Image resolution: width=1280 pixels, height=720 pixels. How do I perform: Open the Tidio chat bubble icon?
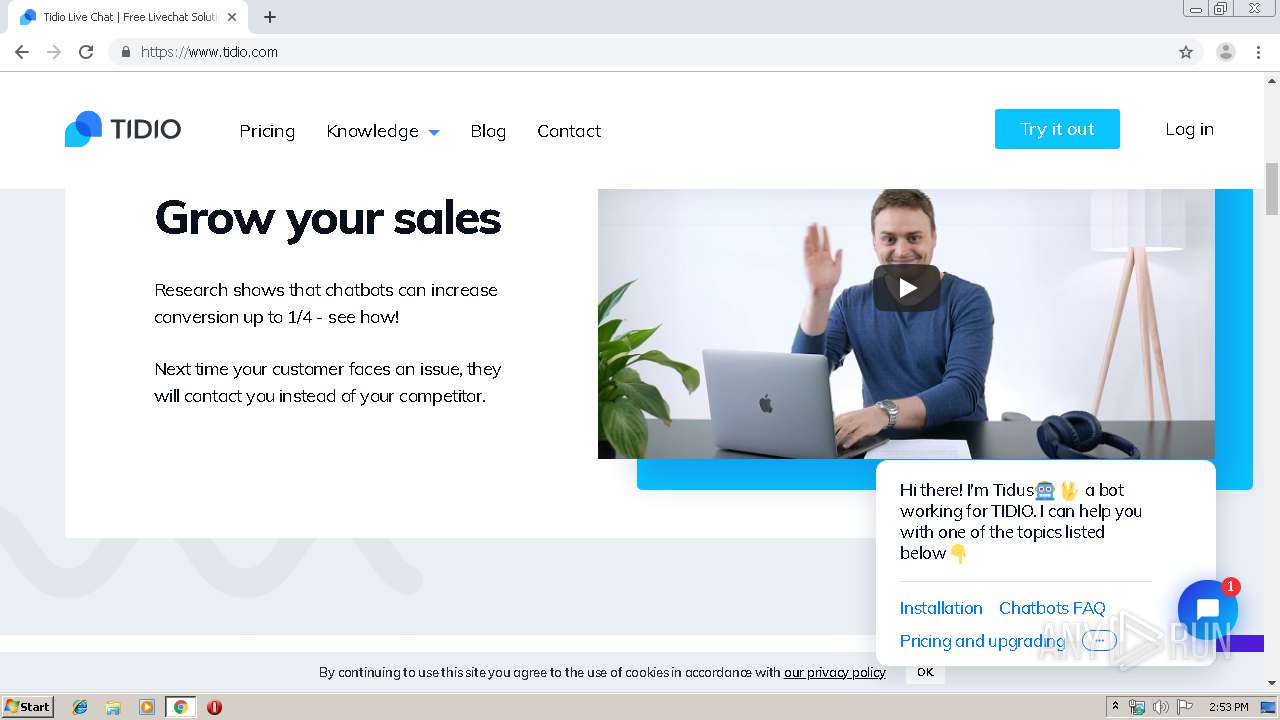pos(1207,609)
